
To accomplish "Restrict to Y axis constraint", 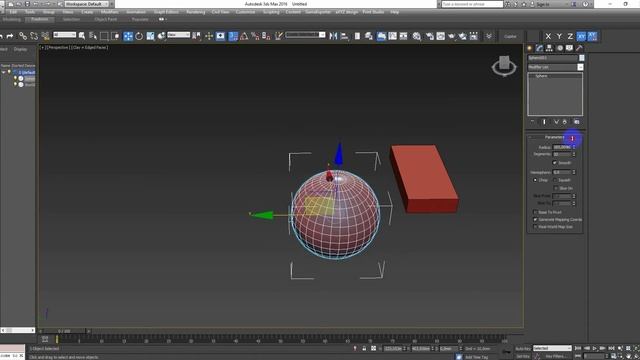I will click(559, 36).
